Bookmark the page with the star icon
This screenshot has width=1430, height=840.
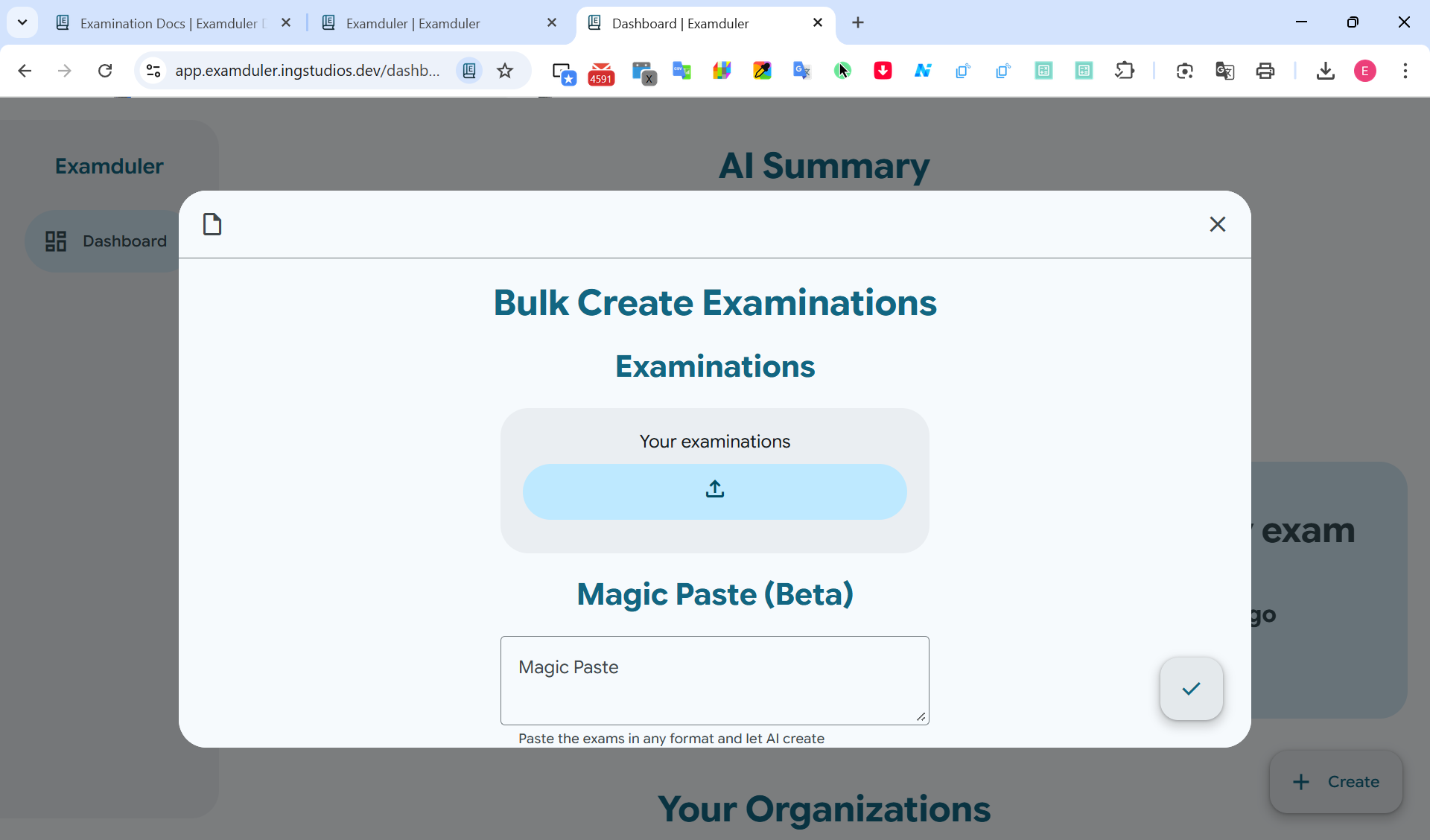(506, 70)
